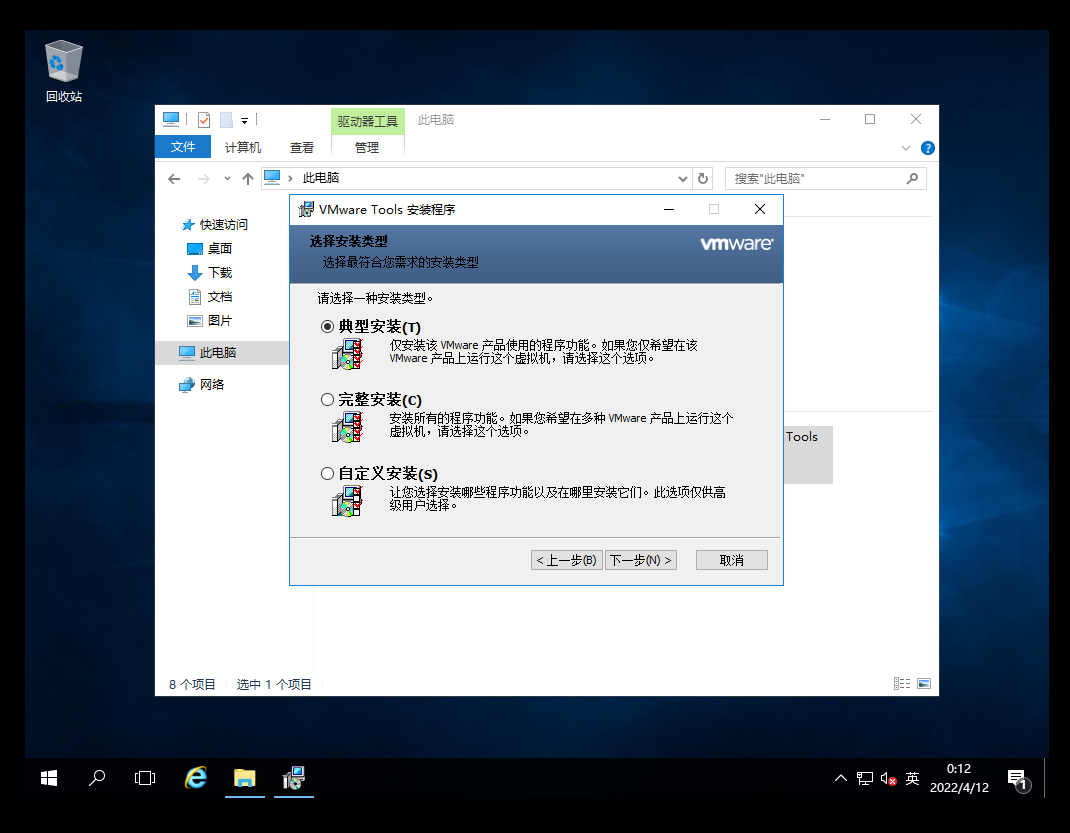The width and height of the screenshot is (1070, 833).
Task: Select the 典型安装(T) radio option
Action: coord(327,327)
